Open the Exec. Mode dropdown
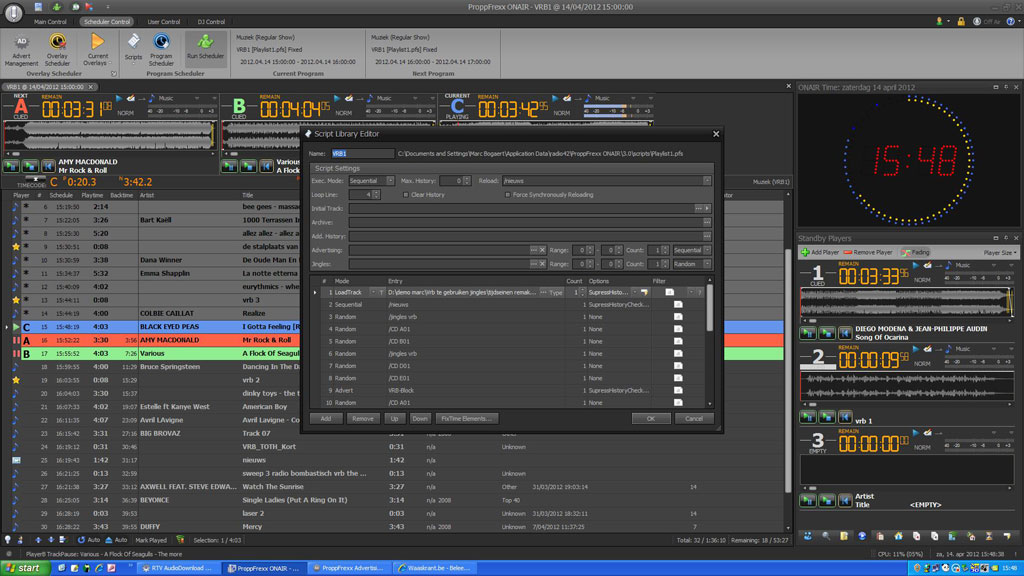The width and height of the screenshot is (1024, 576). click(391, 180)
